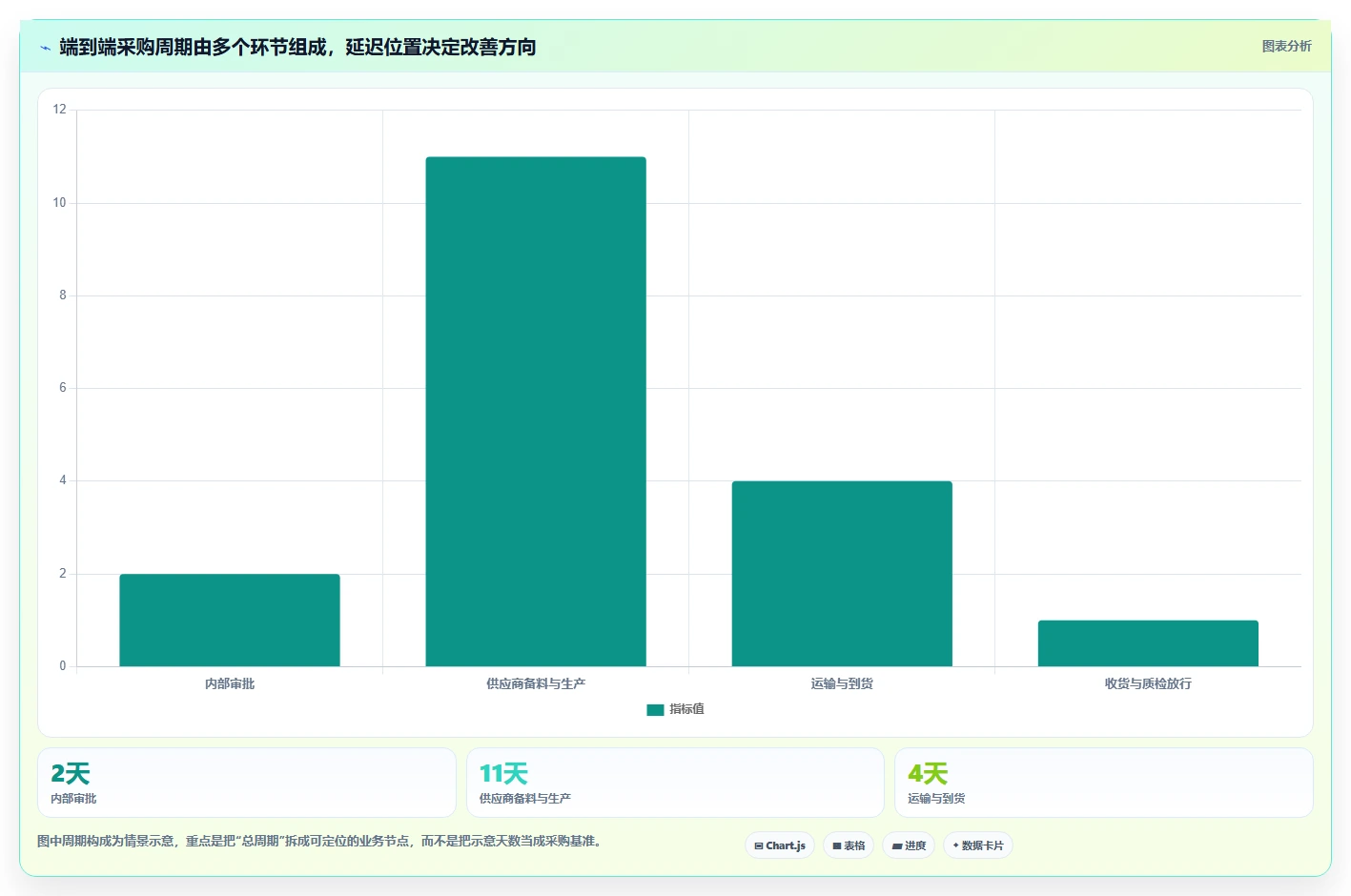
Task: Click the 表格 tag chip
Action: (x=849, y=845)
